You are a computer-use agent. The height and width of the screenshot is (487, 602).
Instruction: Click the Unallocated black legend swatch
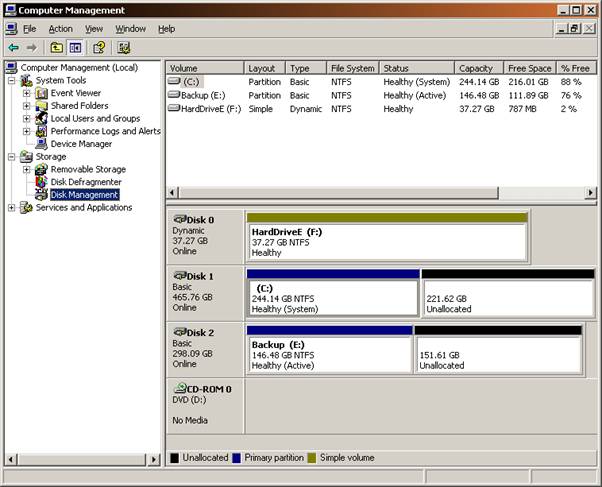pos(174,458)
